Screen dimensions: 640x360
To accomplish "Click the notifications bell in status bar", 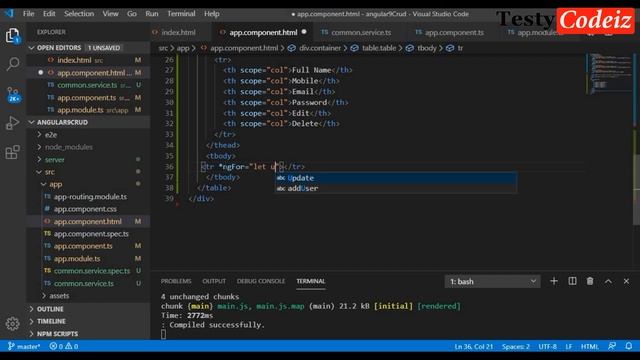I will tap(629, 346).
